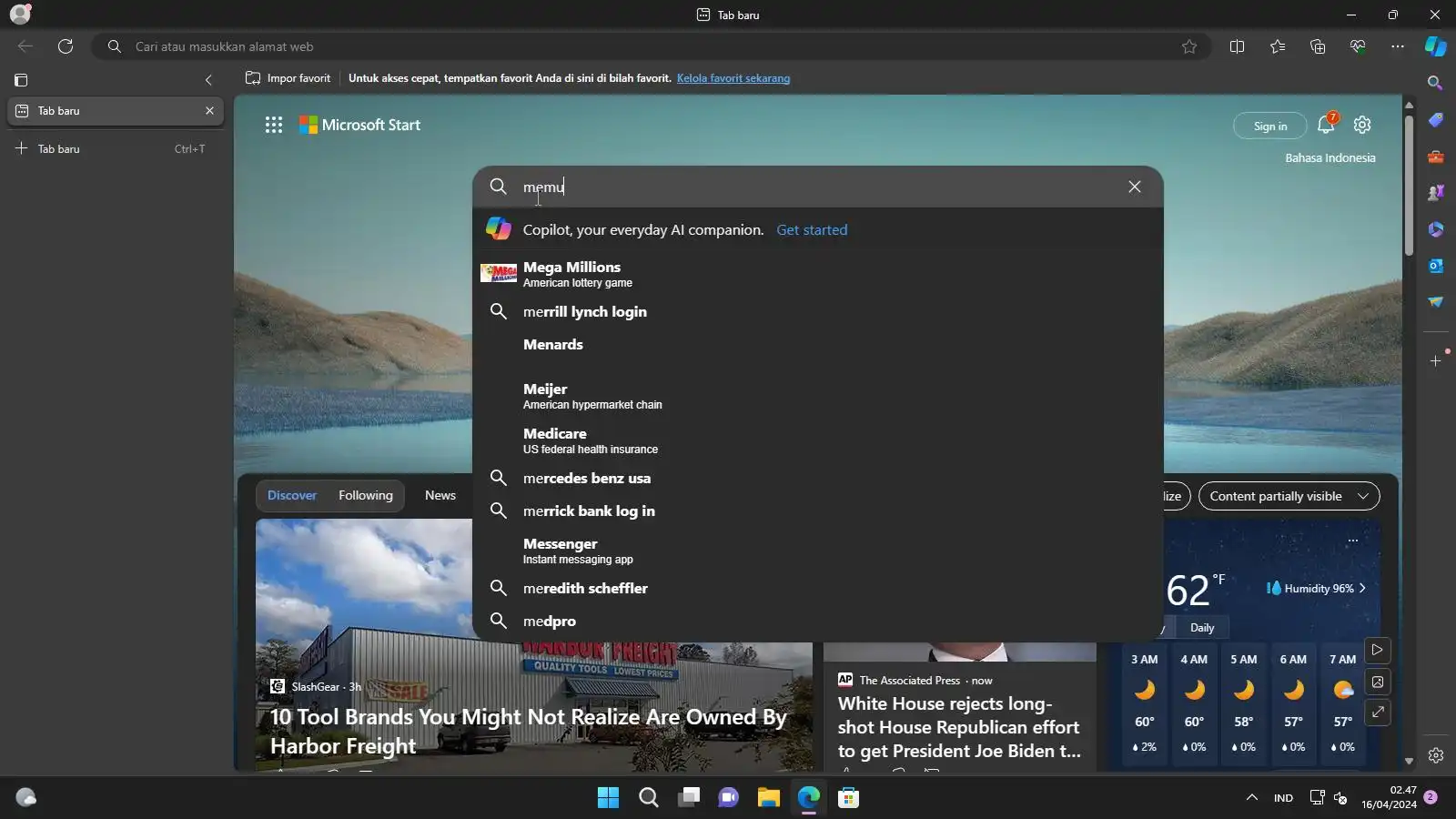Open the White House Associated Press article
Viewport: 1456px width, 819px height.
click(x=959, y=727)
